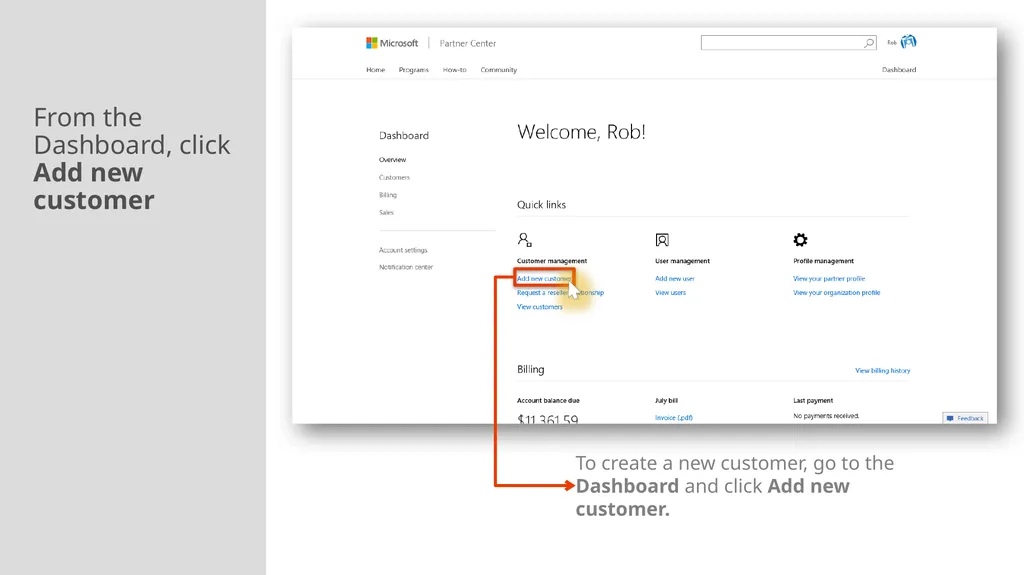
Task: Select Billing in the Dashboard sidebar
Action: coord(388,195)
